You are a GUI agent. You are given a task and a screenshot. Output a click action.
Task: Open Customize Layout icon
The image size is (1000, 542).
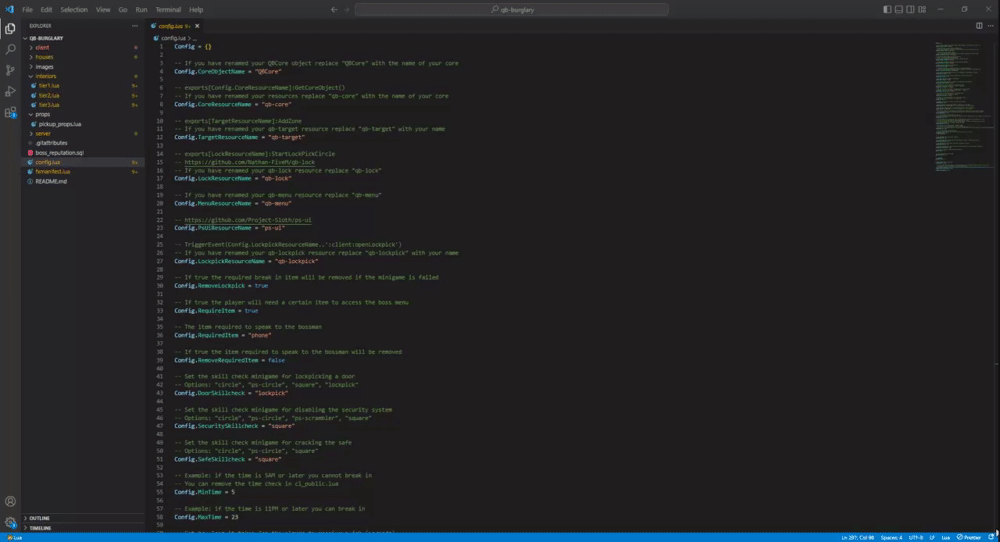(922, 10)
